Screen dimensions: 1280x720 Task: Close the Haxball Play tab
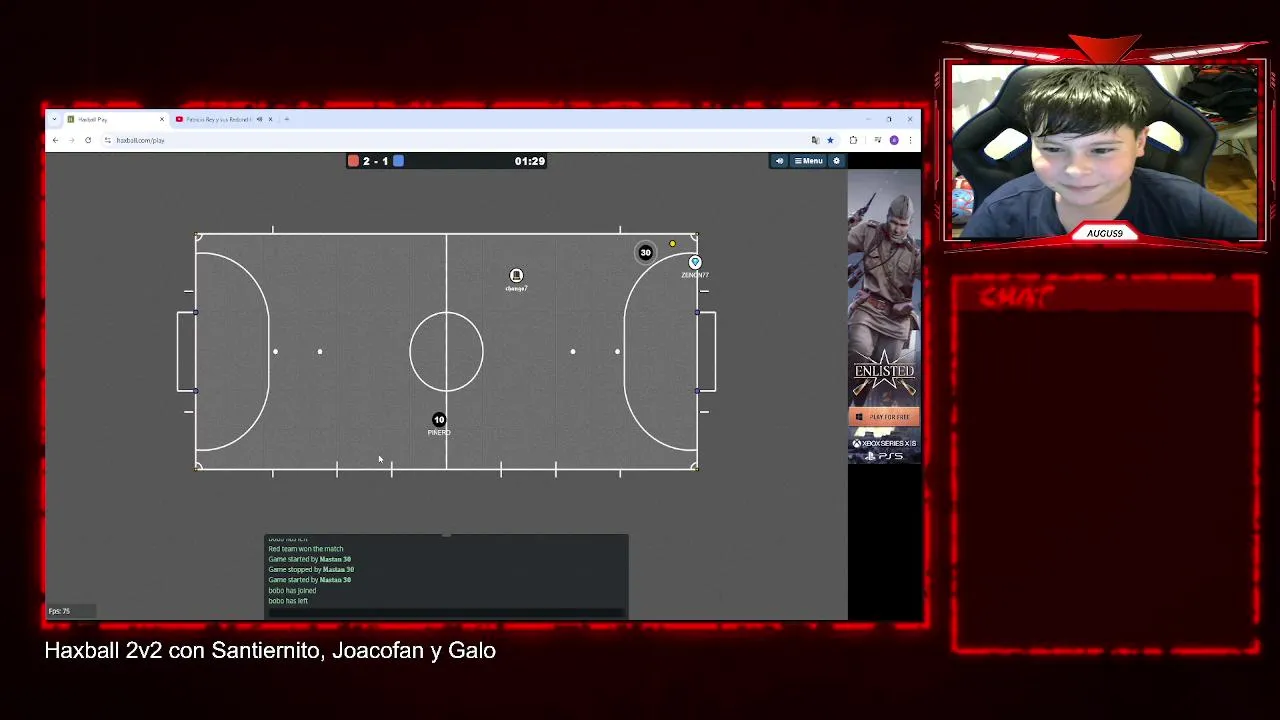click(162, 119)
